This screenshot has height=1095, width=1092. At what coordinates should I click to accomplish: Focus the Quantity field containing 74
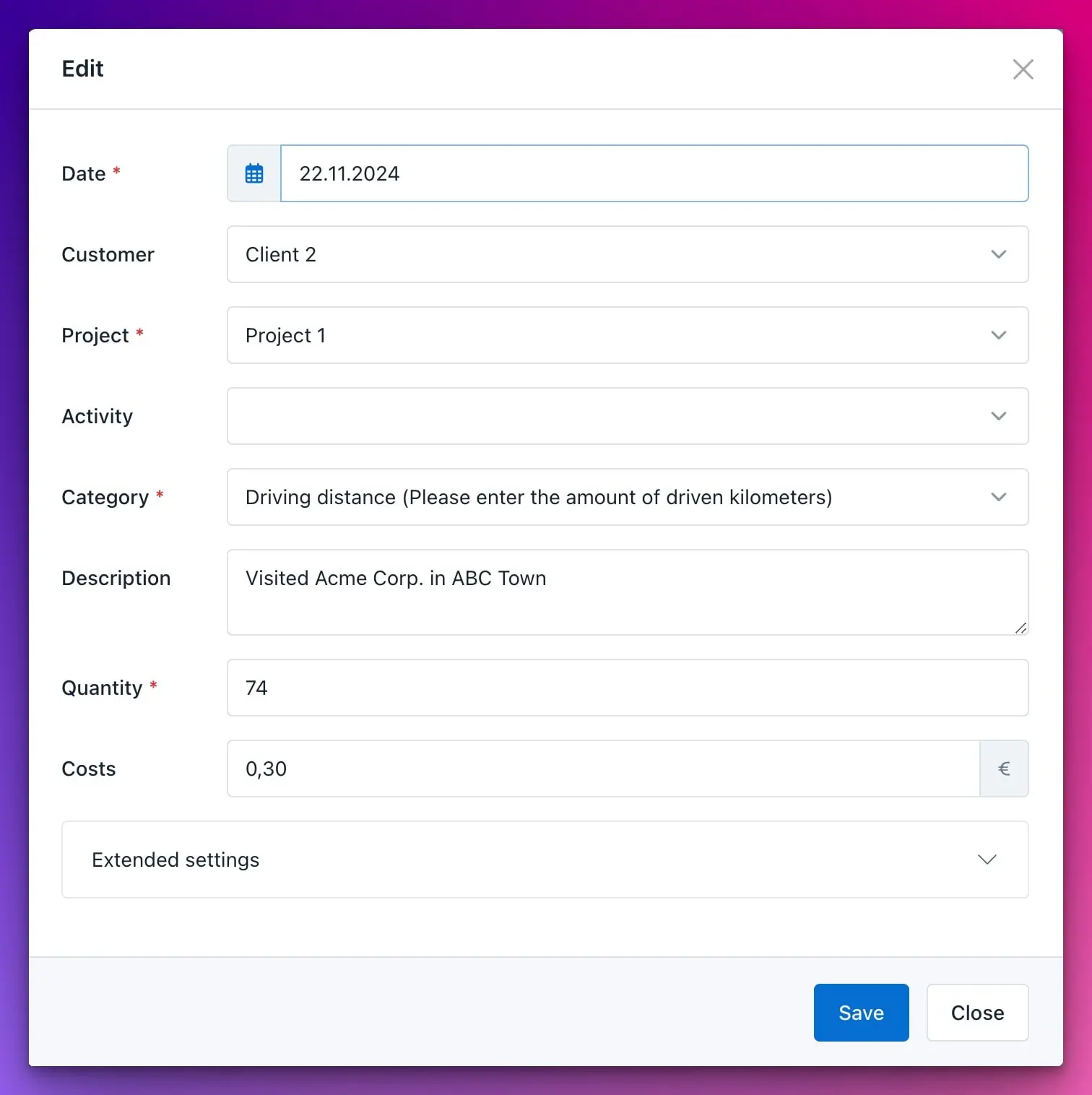[x=628, y=688]
